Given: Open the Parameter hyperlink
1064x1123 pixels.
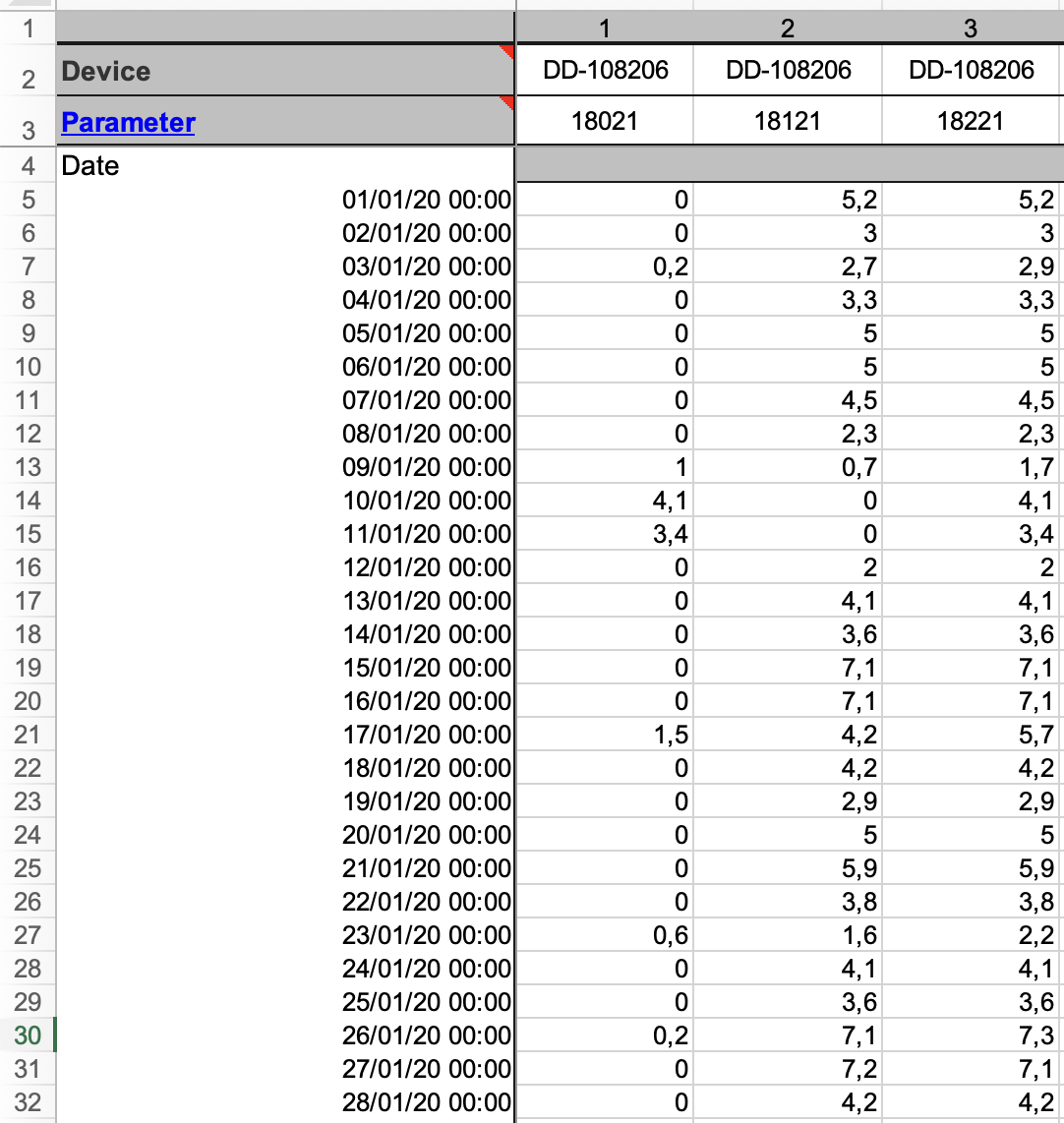Looking at the screenshot, I should pyautogui.click(x=128, y=122).
